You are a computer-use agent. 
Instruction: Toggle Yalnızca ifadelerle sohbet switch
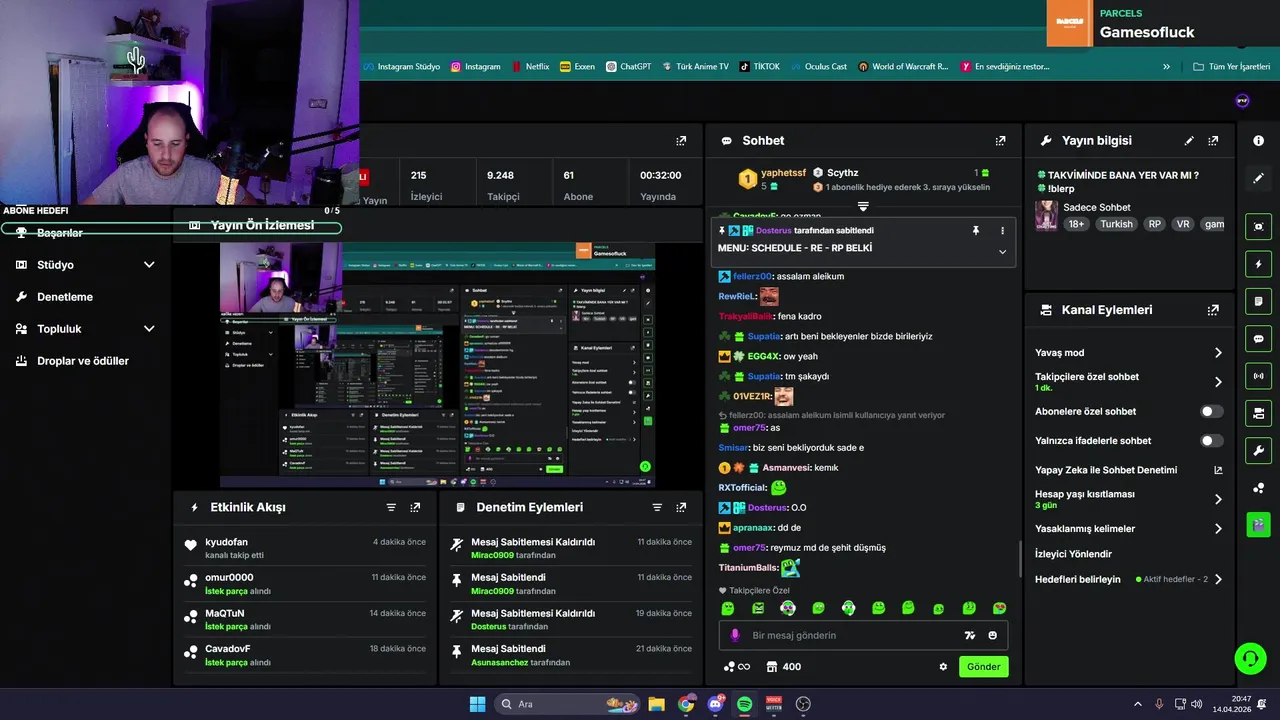point(1211,440)
